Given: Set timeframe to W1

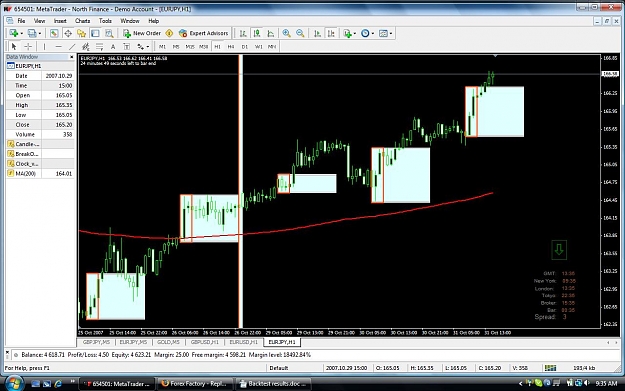Looking at the screenshot, I should [259, 47].
